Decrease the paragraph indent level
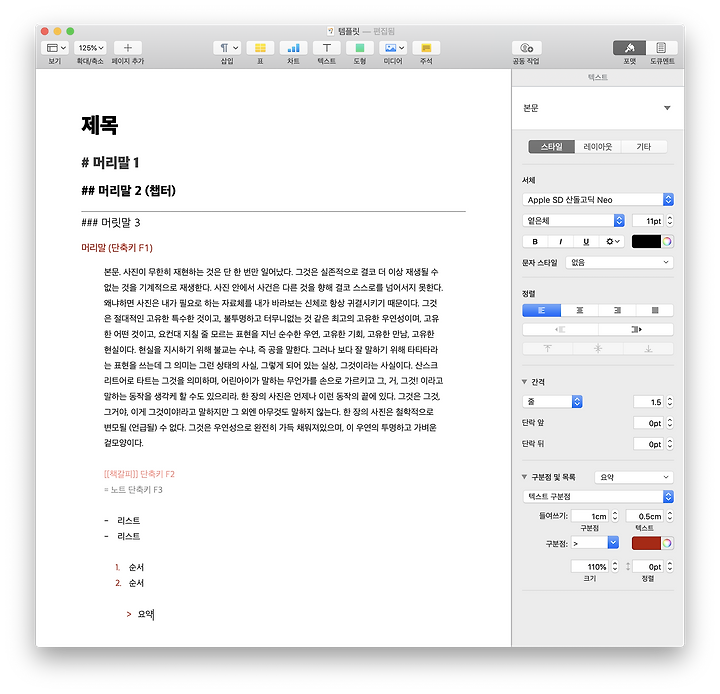The width and height of the screenshot is (720, 694). [x=560, y=329]
